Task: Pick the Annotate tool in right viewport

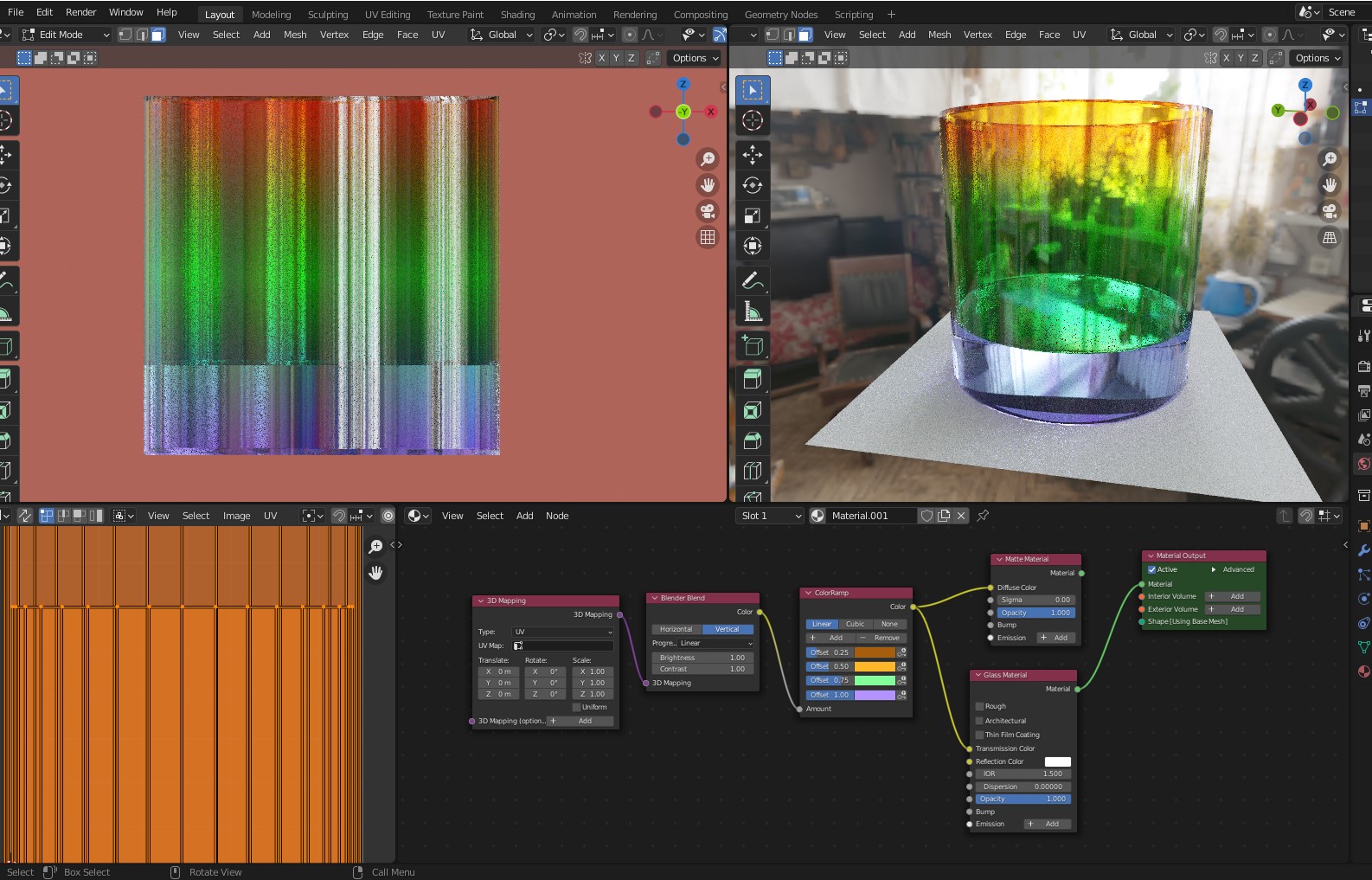Action: pyautogui.click(x=752, y=280)
